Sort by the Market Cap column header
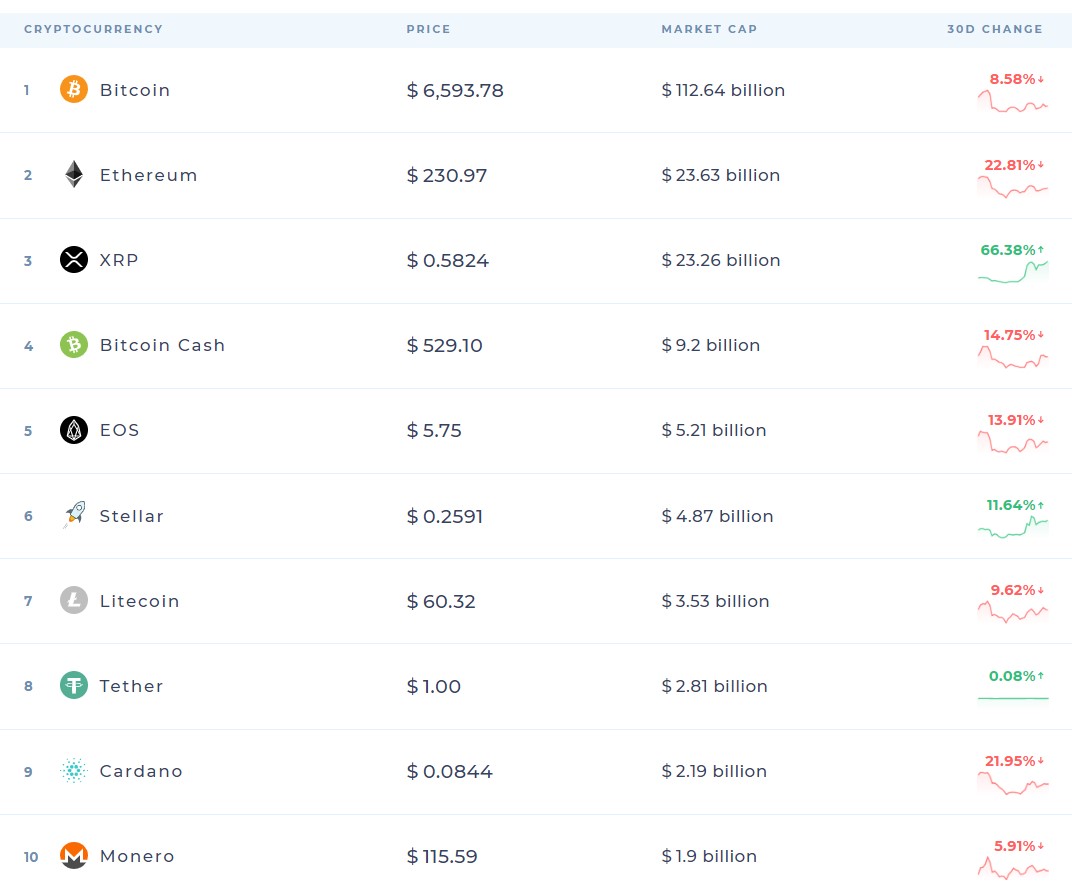This screenshot has width=1072, height=890. (709, 29)
